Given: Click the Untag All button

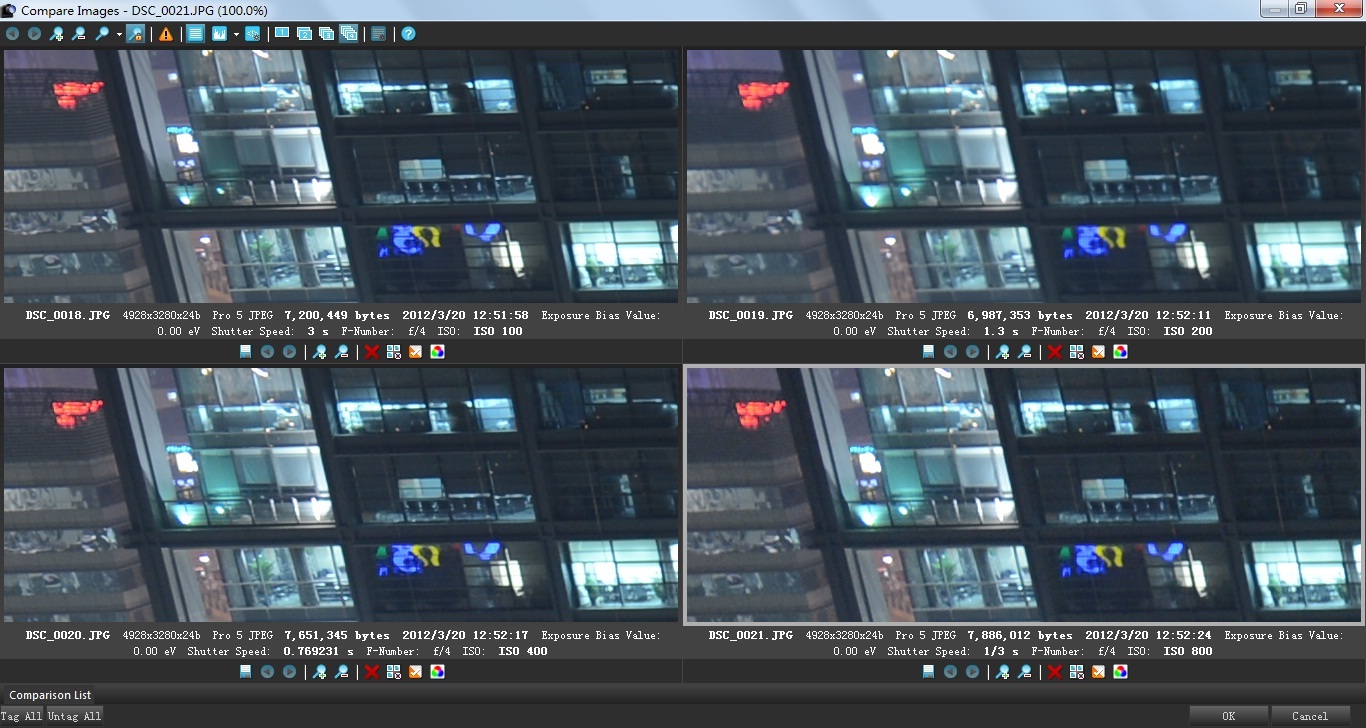Looking at the screenshot, I should pos(74,716).
